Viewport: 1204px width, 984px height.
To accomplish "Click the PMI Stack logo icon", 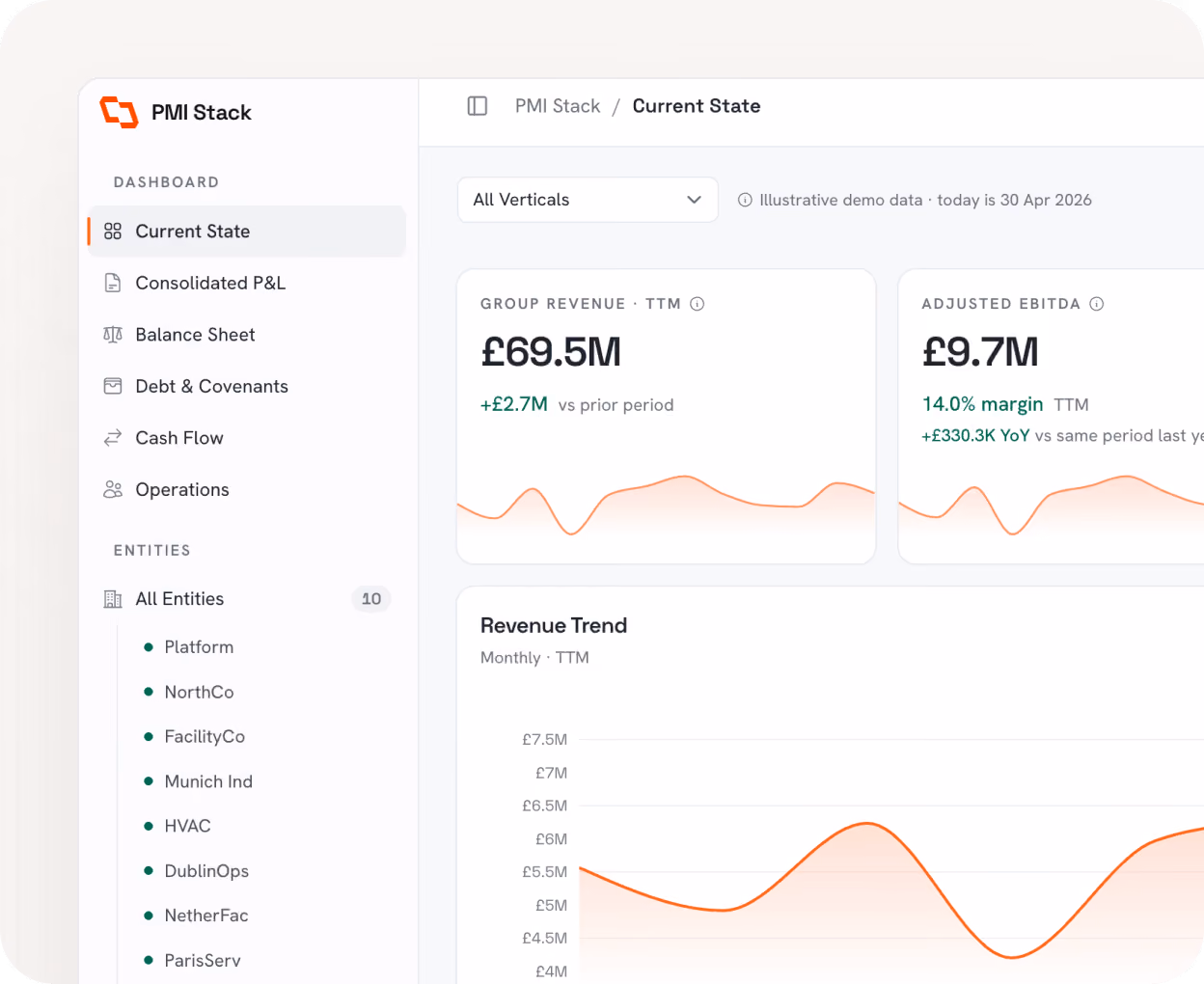I will (x=119, y=112).
